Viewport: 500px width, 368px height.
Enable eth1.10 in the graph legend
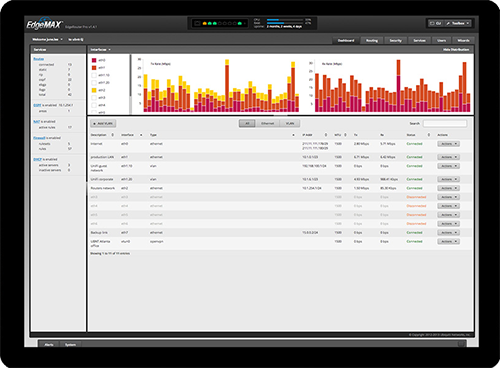pyautogui.click(x=94, y=75)
